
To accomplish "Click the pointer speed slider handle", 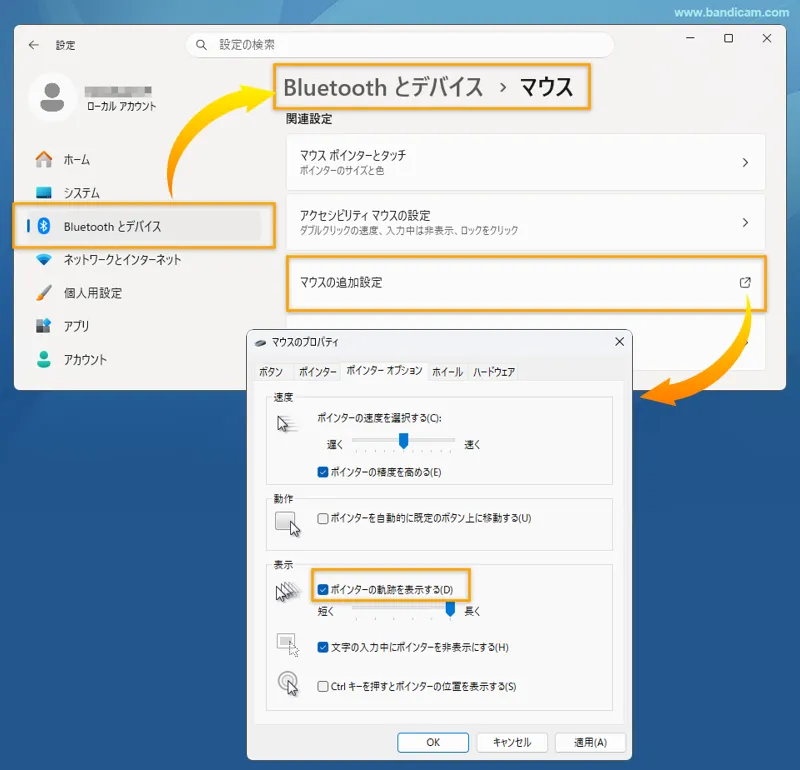I will tap(404, 441).
